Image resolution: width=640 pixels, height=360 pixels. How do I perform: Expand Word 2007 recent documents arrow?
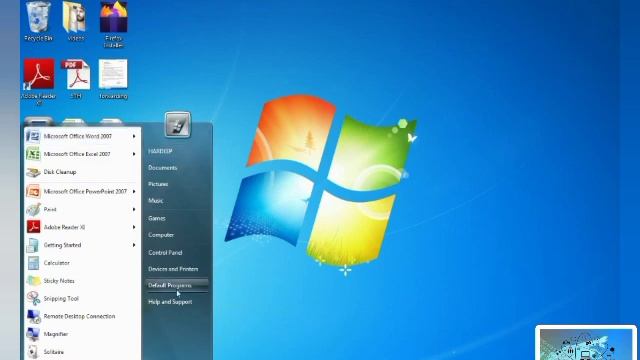pyautogui.click(x=134, y=136)
